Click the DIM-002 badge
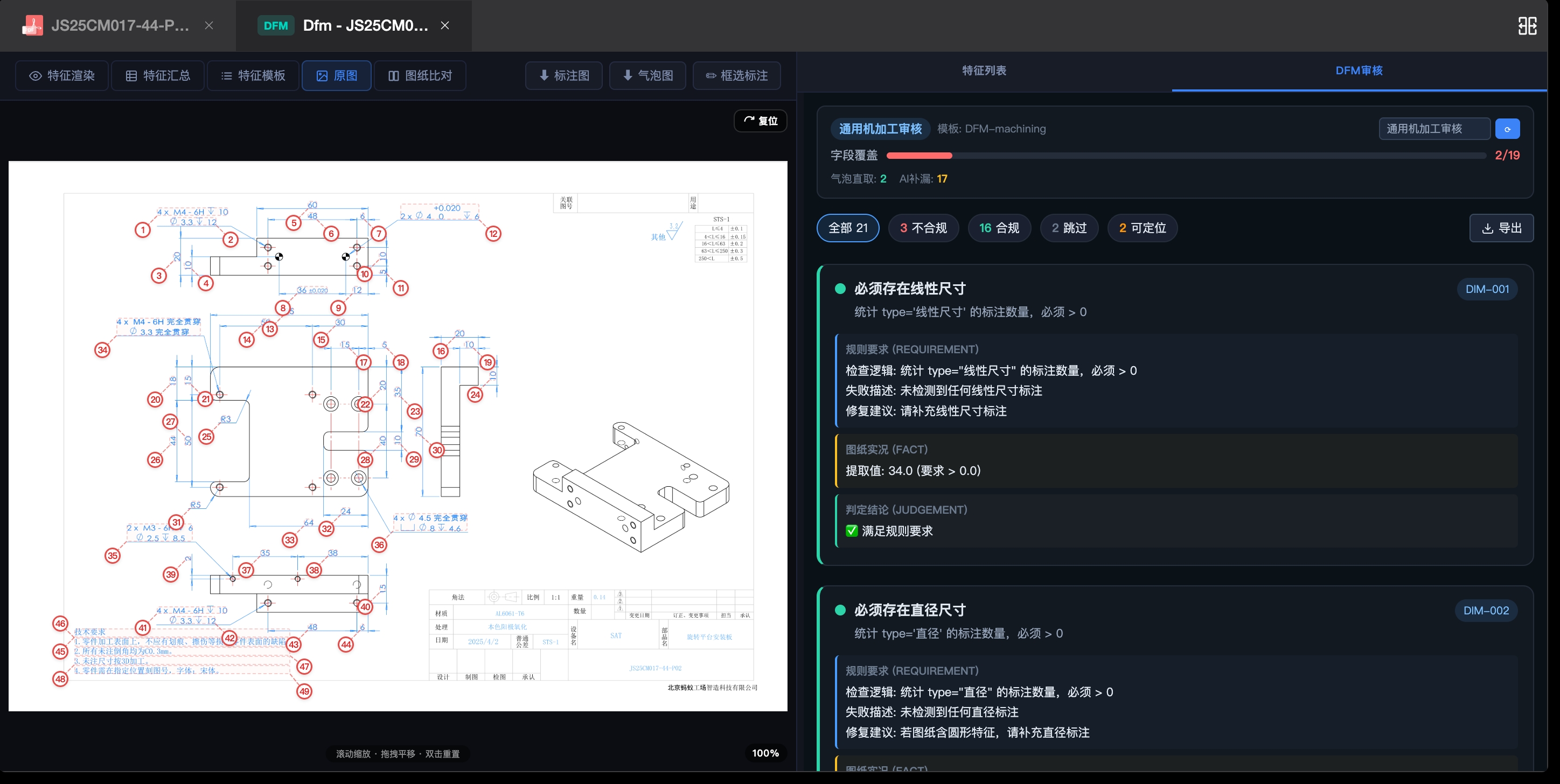This screenshot has height=784, width=1560. (x=1486, y=611)
